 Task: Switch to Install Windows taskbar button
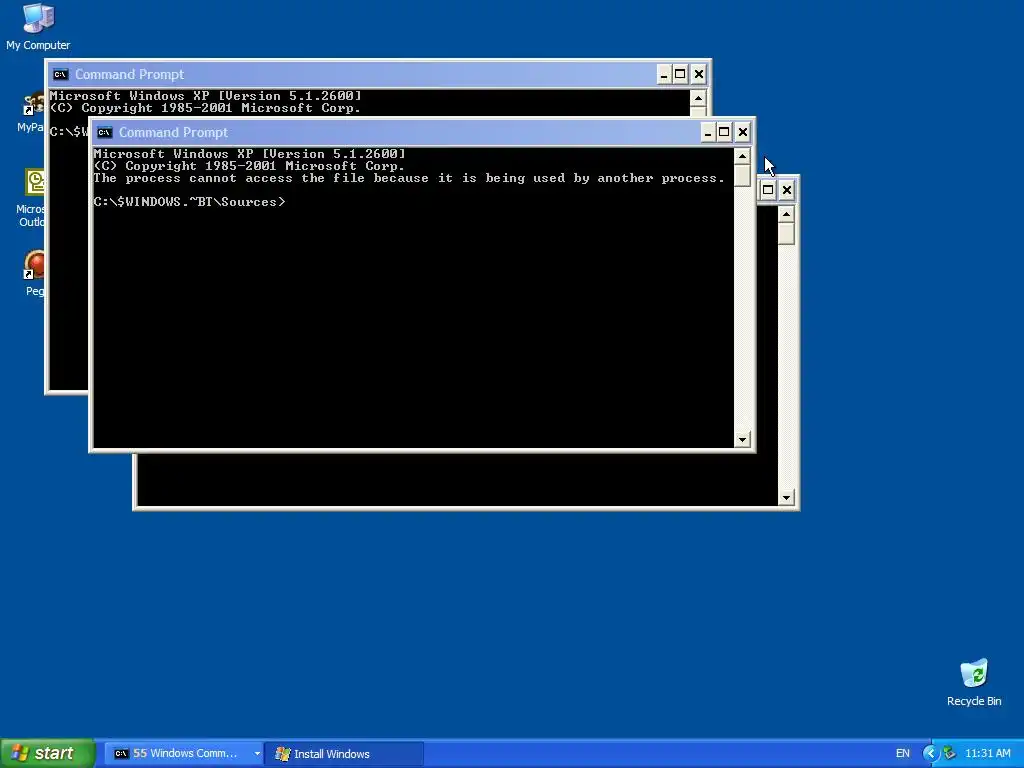[344, 754]
